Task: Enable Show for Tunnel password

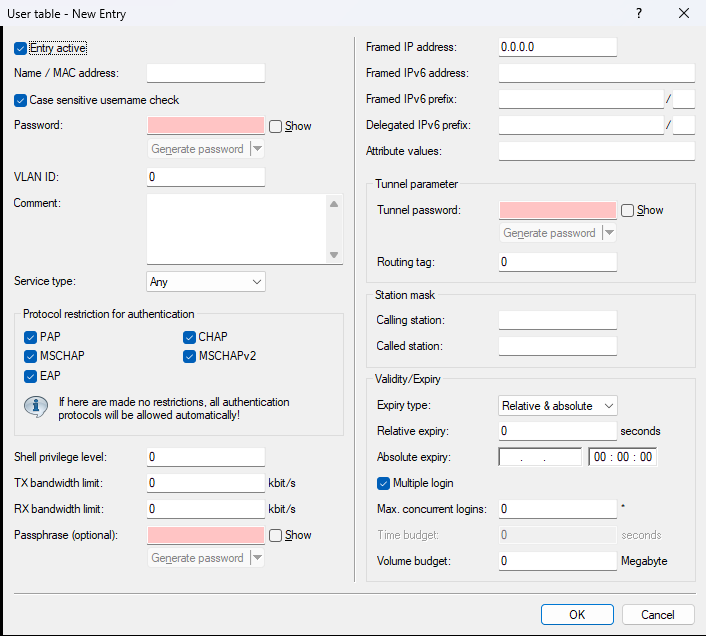Action: pos(627,210)
